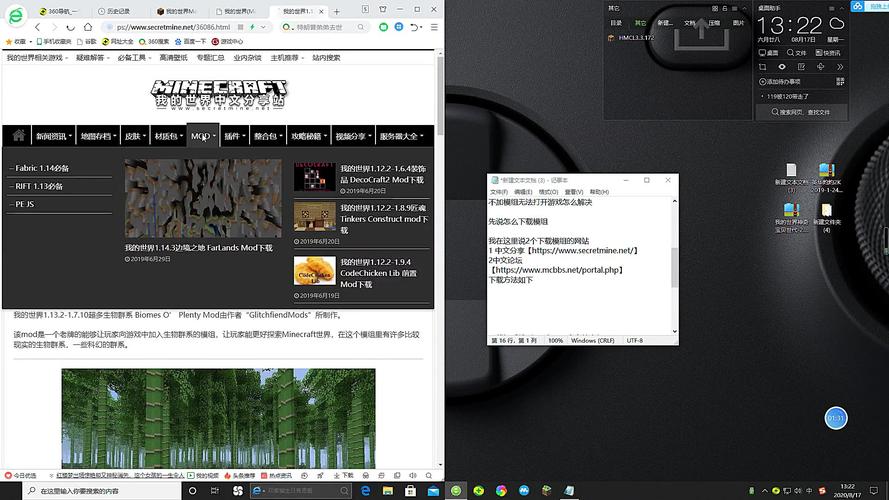Click 搜索网页、查找文件 search field in assistant
Image resolution: width=889 pixels, height=500 pixels.
802,112
